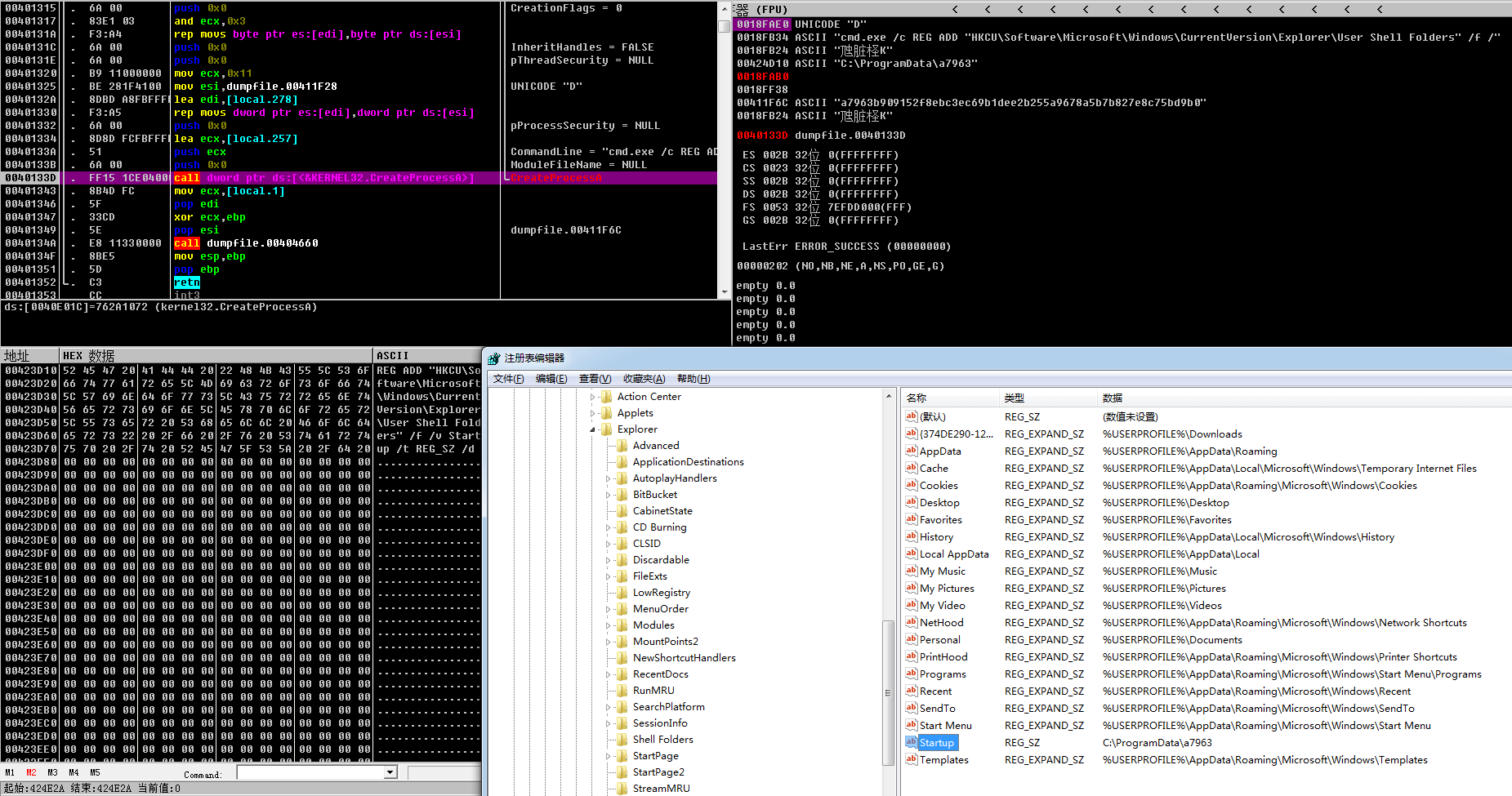The image size is (1512, 796).
Task: Click the folder icon of NewShortcutHandlers key
Action: pyautogui.click(x=622, y=657)
